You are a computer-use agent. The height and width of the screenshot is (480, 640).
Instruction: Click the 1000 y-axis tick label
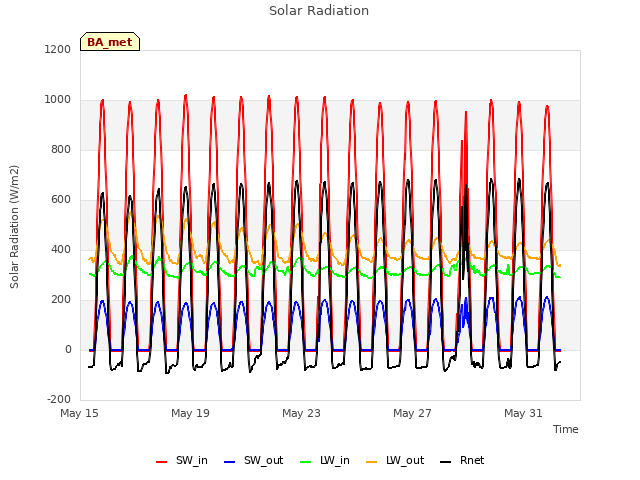coord(58,100)
